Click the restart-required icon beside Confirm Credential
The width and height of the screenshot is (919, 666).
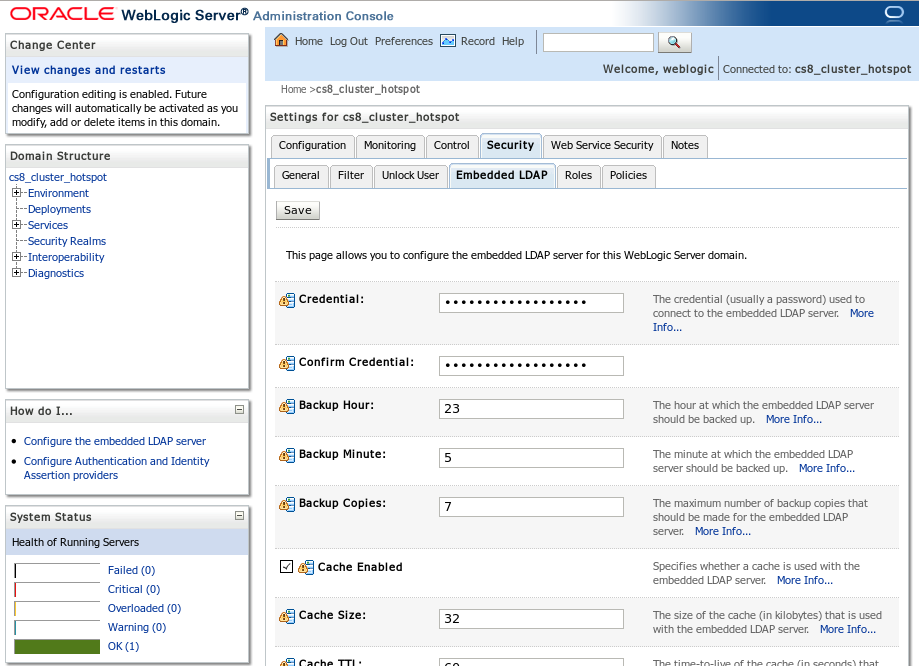point(287,363)
